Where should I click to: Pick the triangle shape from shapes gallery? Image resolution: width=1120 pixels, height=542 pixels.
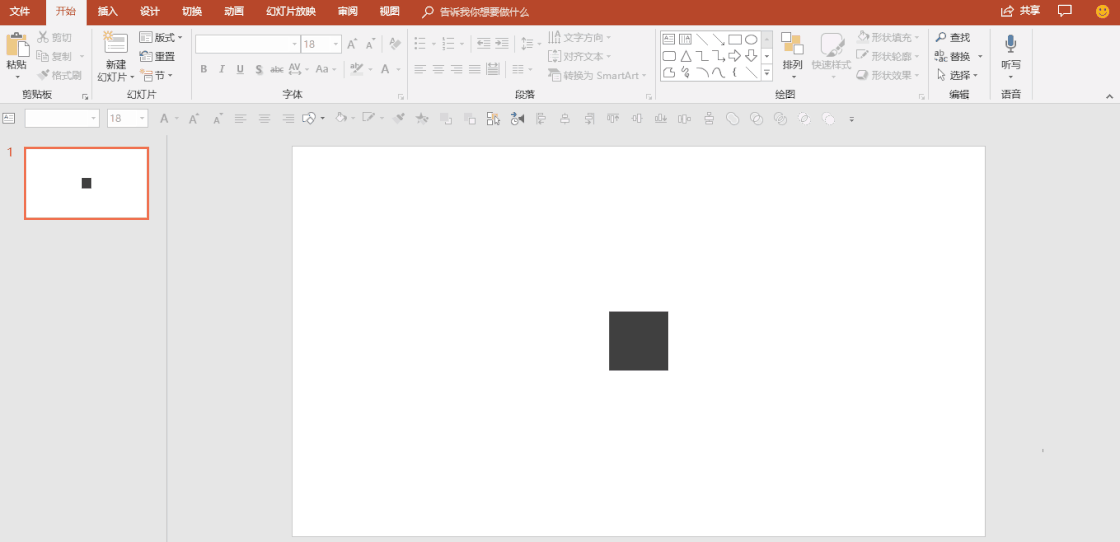[x=686, y=56]
